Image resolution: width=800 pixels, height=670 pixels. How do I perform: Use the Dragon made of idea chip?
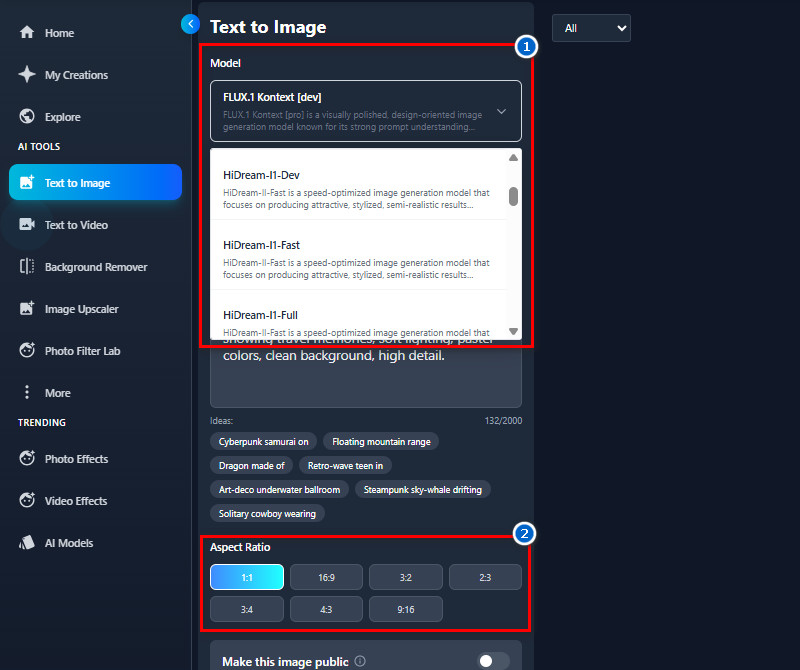(252, 465)
